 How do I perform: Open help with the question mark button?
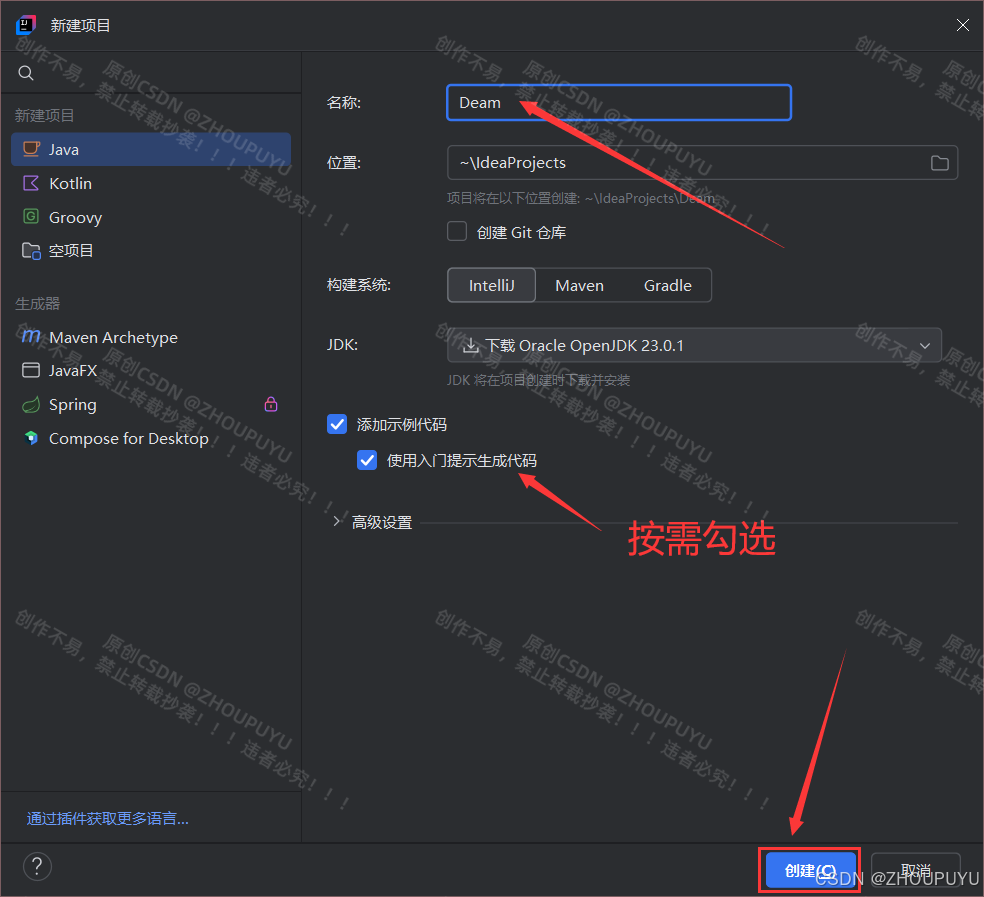tap(37, 866)
